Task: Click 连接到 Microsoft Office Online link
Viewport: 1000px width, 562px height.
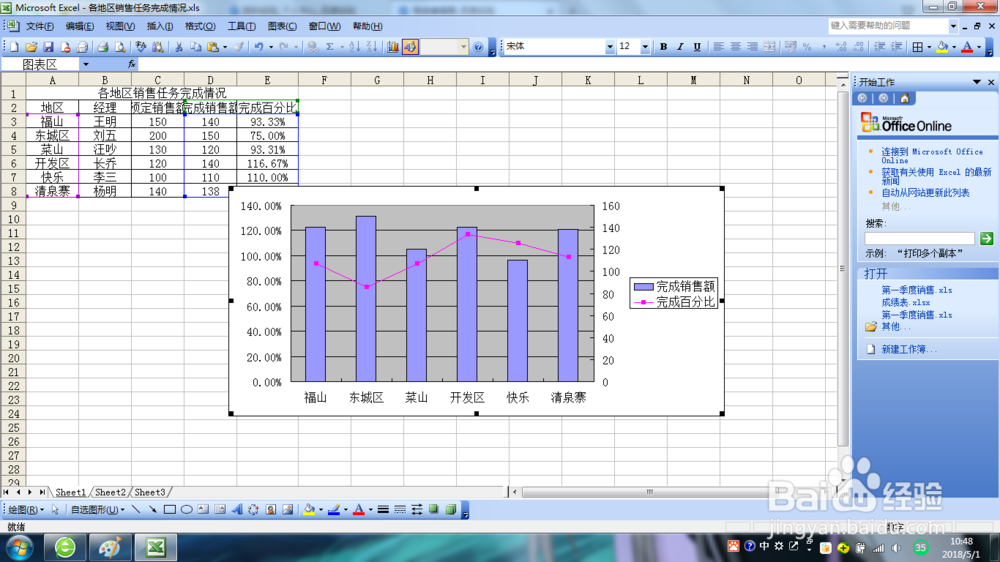Action: pos(932,156)
